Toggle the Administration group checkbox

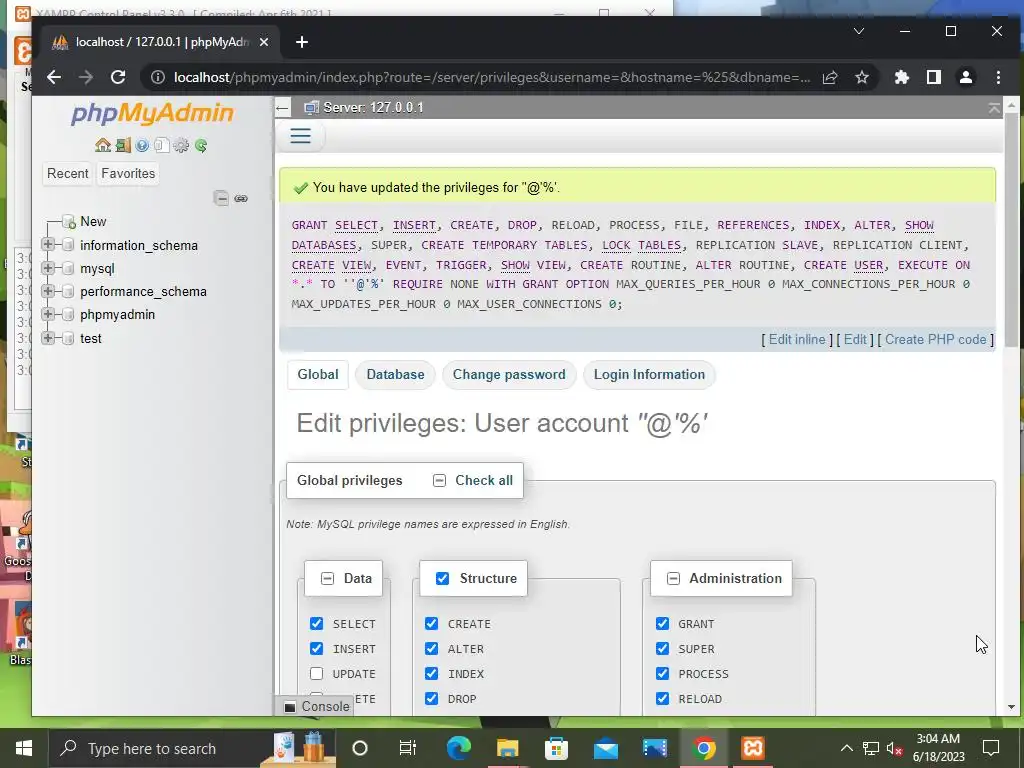pyautogui.click(x=673, y=579)
